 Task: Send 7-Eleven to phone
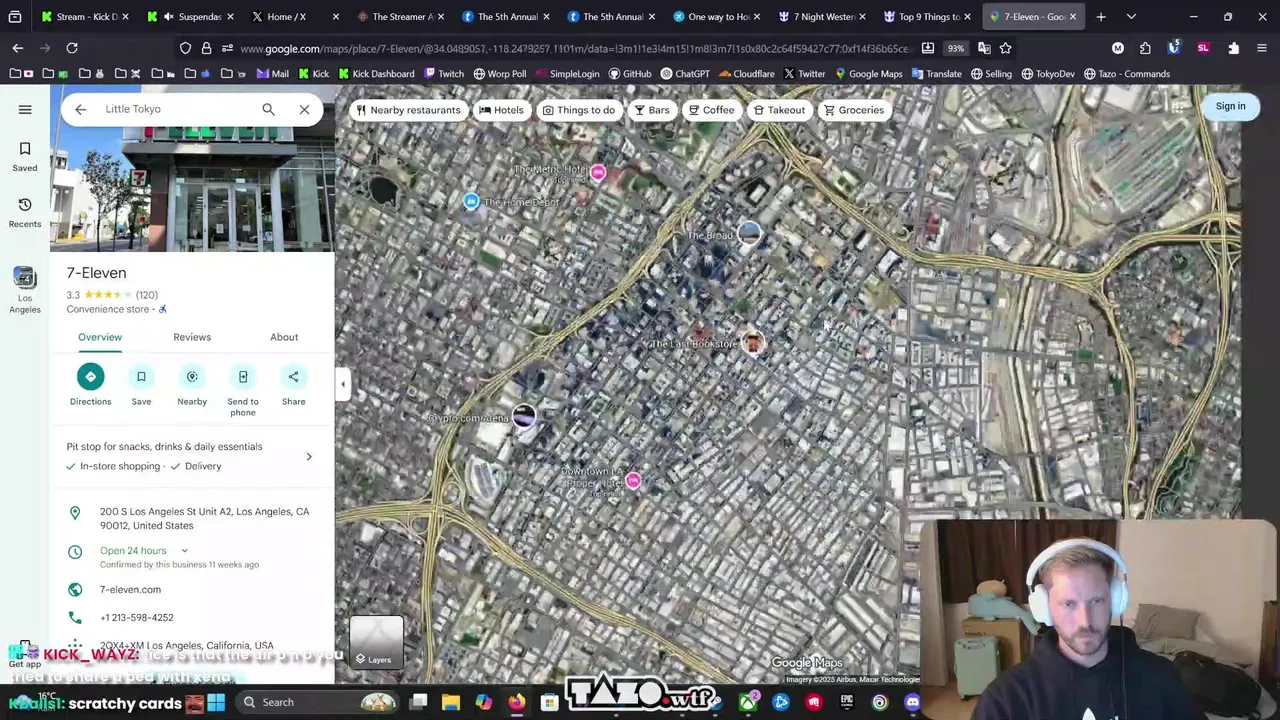click(243, 390)
